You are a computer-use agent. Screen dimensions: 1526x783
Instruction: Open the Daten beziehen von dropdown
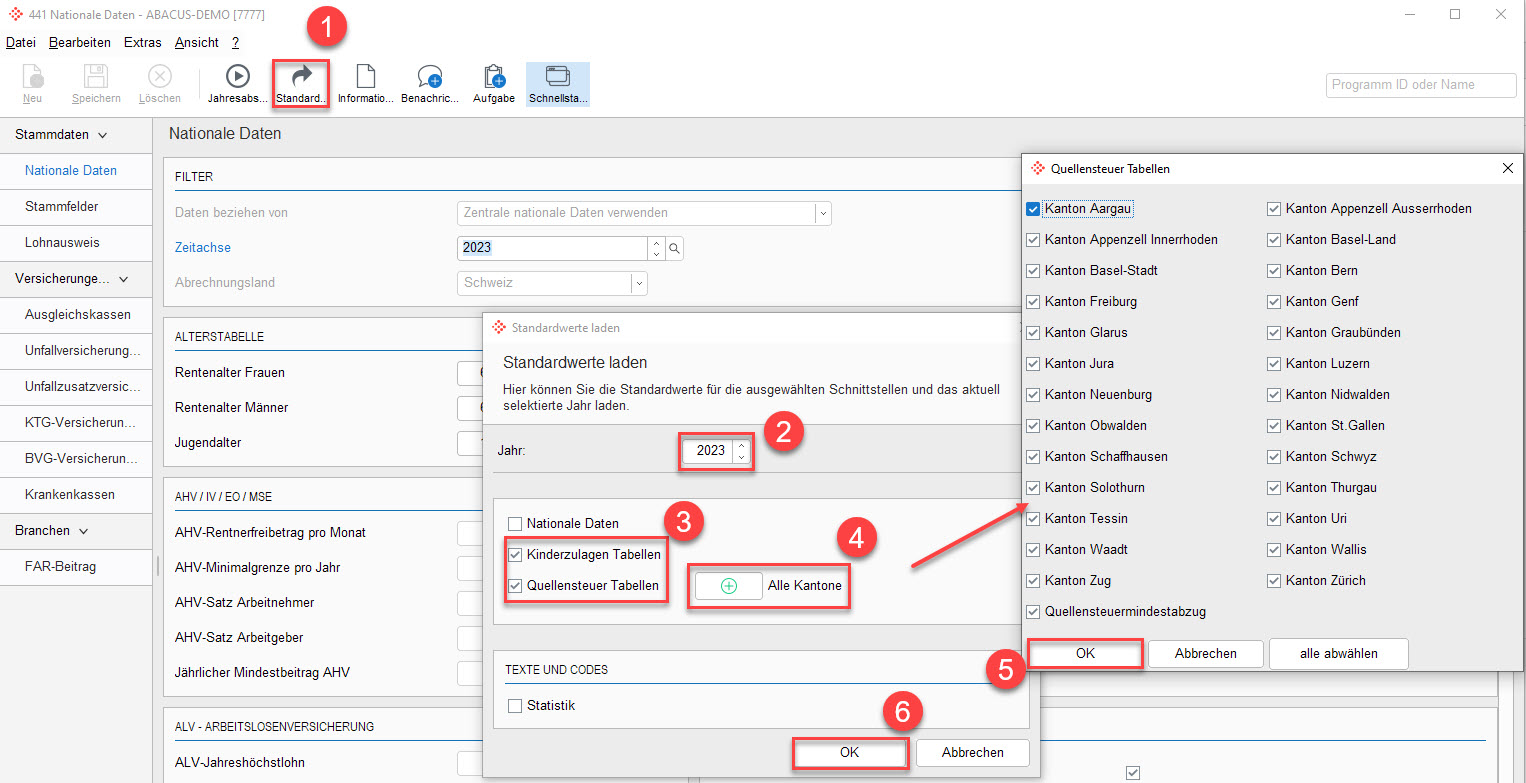pyautogui.click(x=823, y=213)
